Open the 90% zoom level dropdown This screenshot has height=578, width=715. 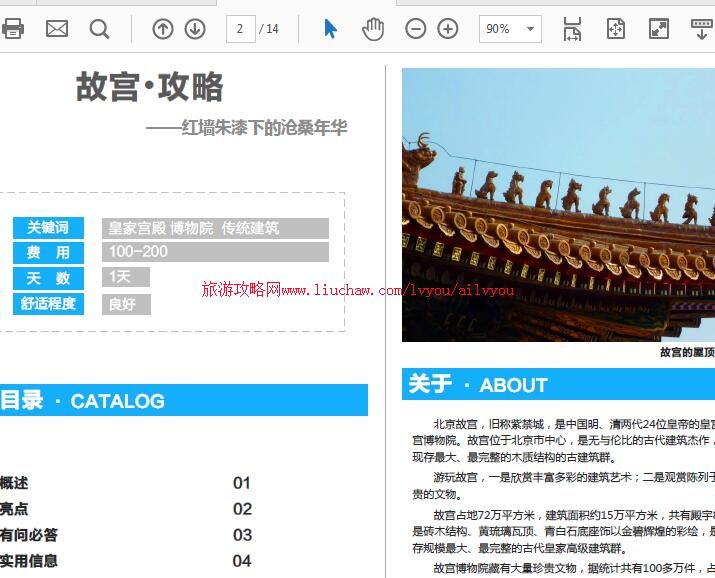(510, 29)
